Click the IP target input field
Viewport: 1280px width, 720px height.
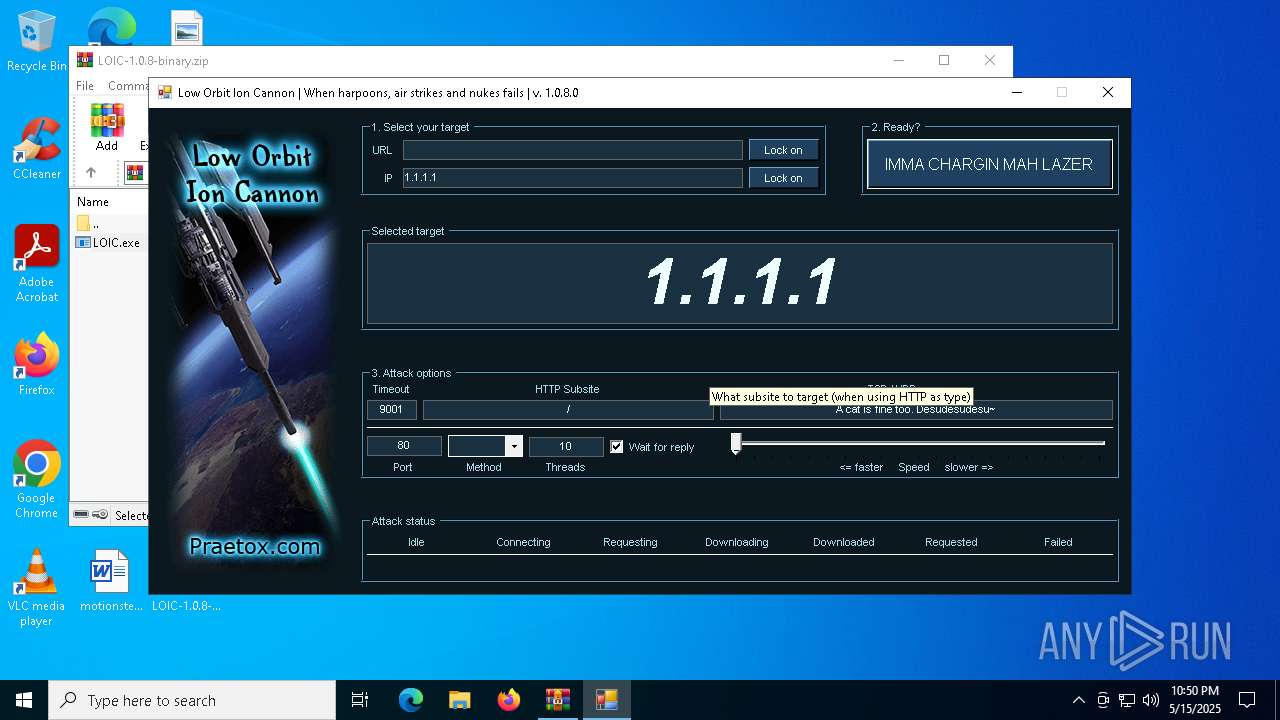(x=573, y=178)
